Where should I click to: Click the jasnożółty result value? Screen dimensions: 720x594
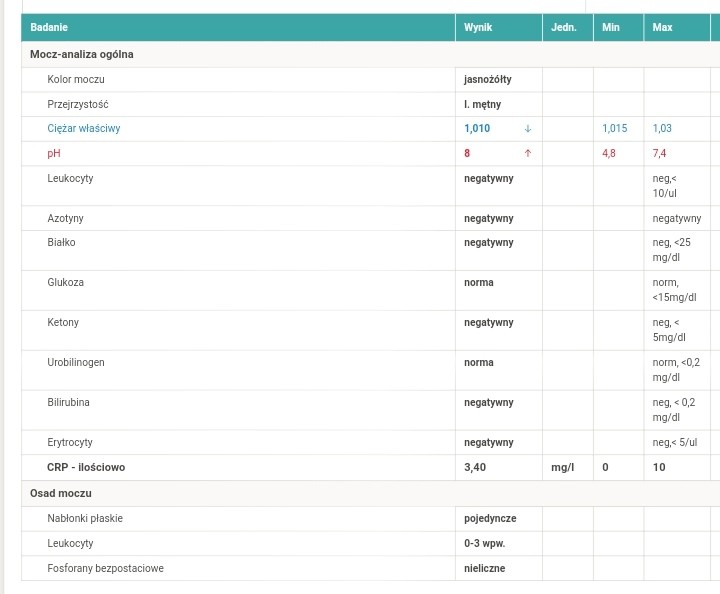click(488, 79)
